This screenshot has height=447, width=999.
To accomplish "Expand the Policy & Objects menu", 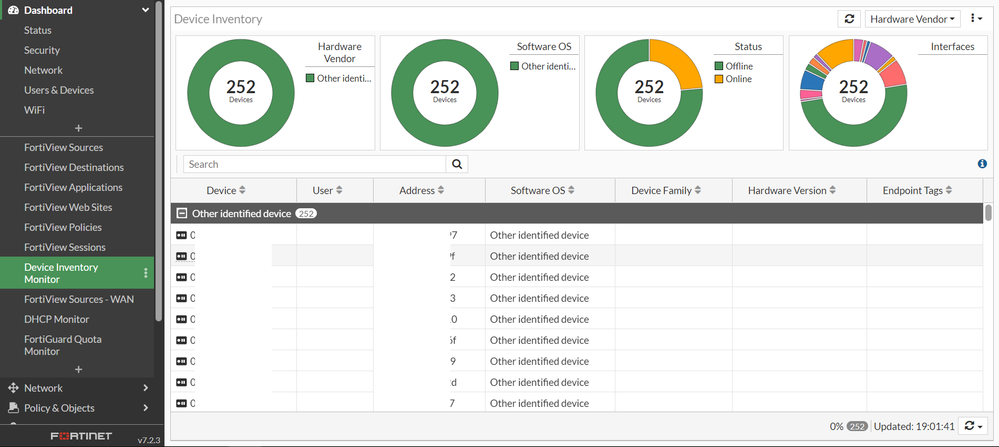I will click(77, 408).
